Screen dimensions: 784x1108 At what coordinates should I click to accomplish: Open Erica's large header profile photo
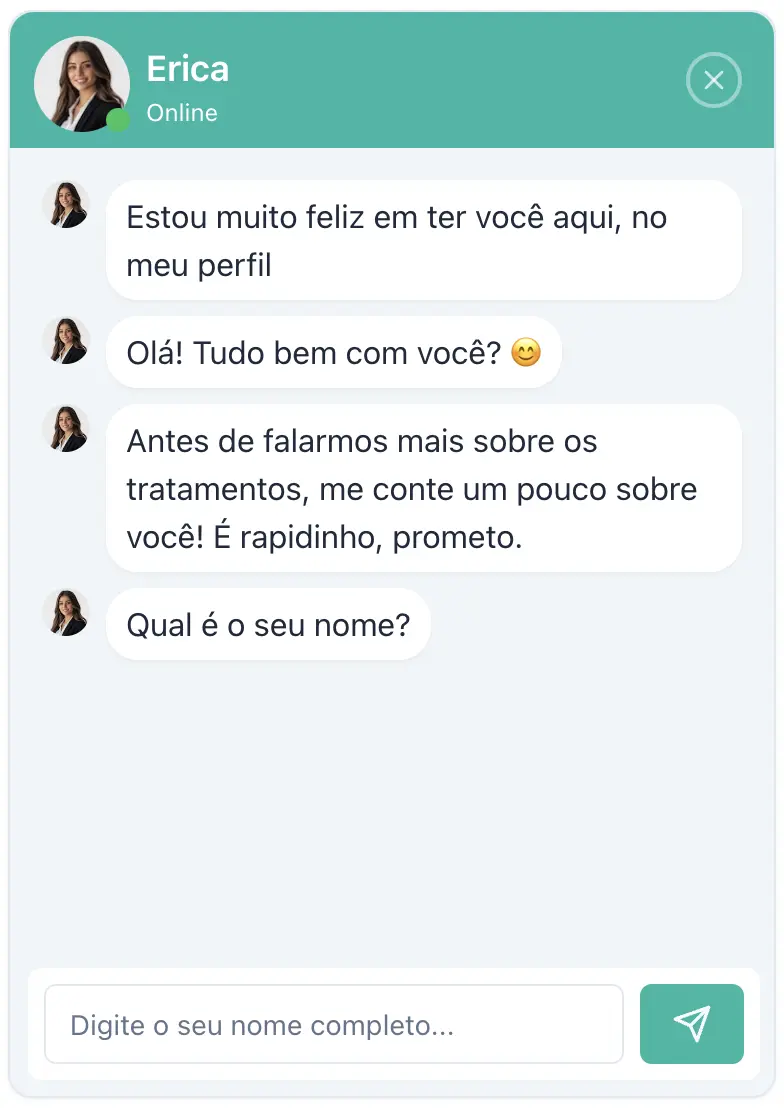tap(81, 84)
